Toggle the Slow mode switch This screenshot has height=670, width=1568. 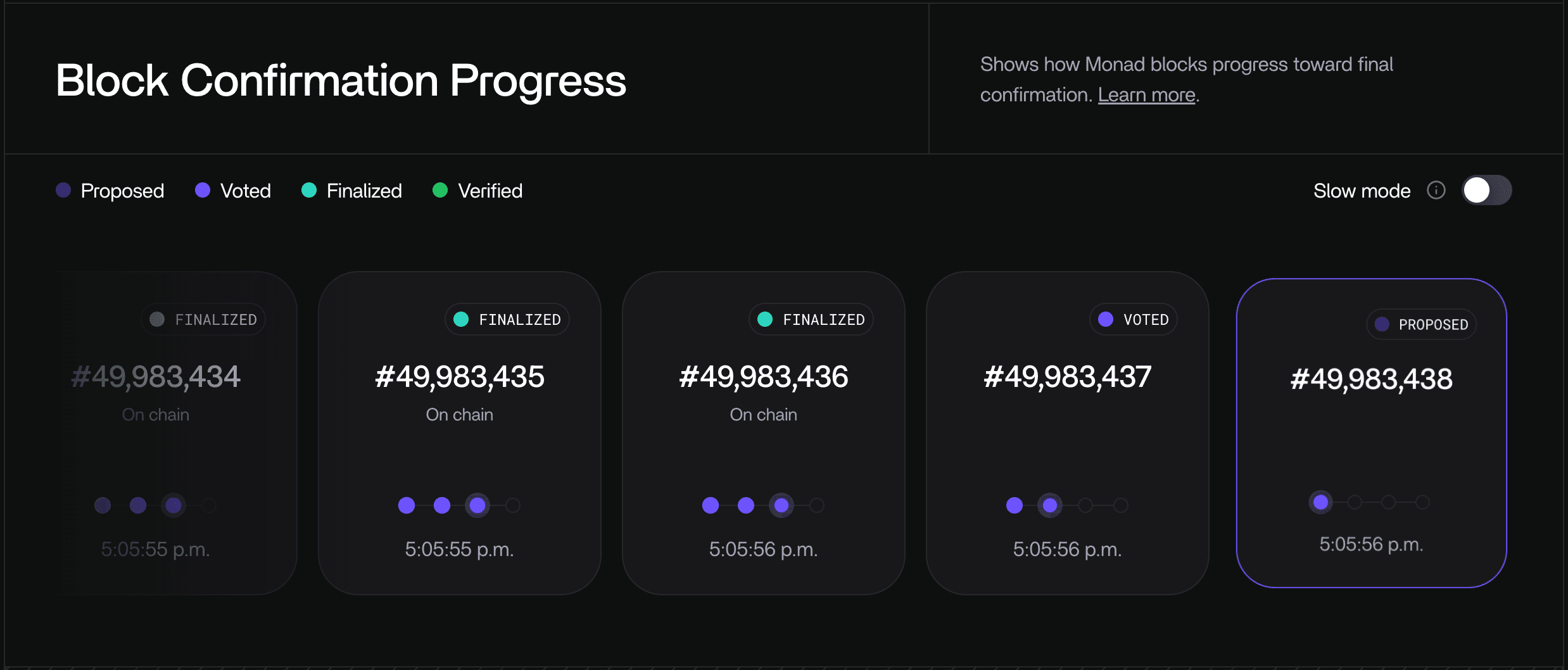click(1486, 190)
